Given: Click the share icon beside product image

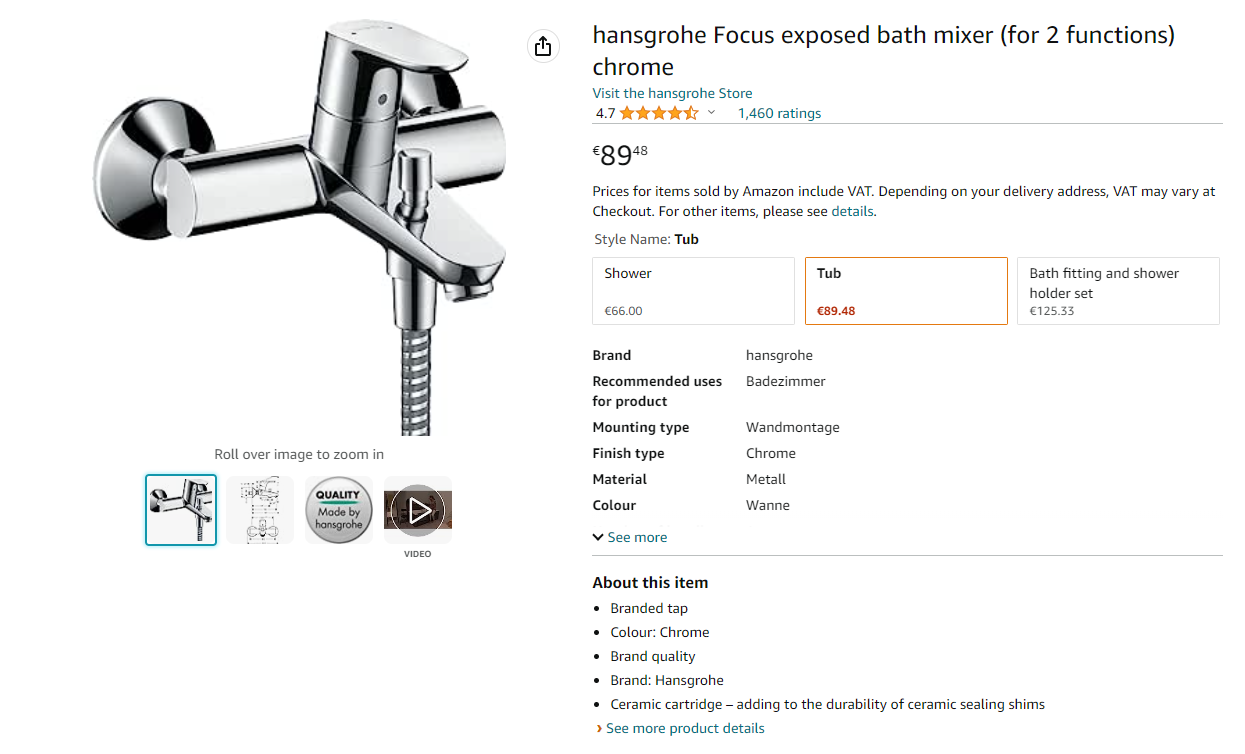Looking at the screenshot, I should tap(543, 46).
